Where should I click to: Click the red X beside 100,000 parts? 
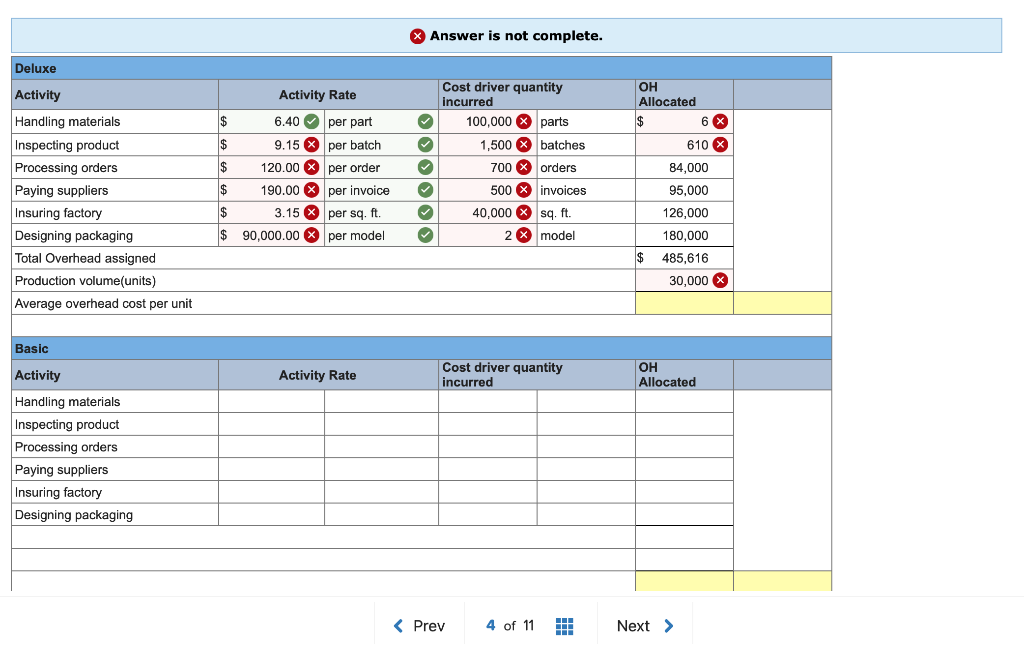524,122
